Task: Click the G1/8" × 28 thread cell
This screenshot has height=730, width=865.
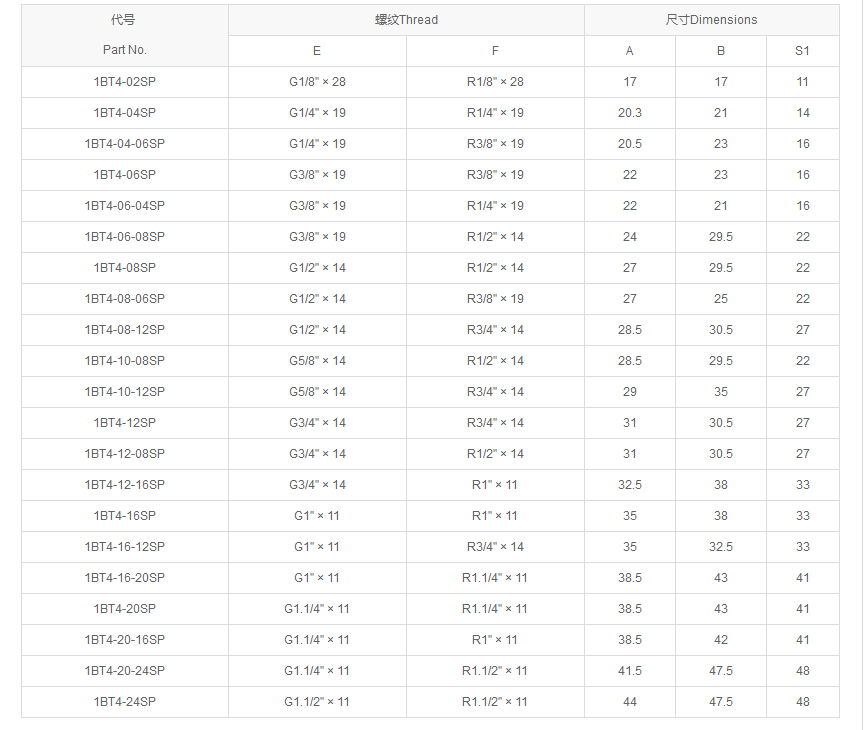Action: coord(317,82)
